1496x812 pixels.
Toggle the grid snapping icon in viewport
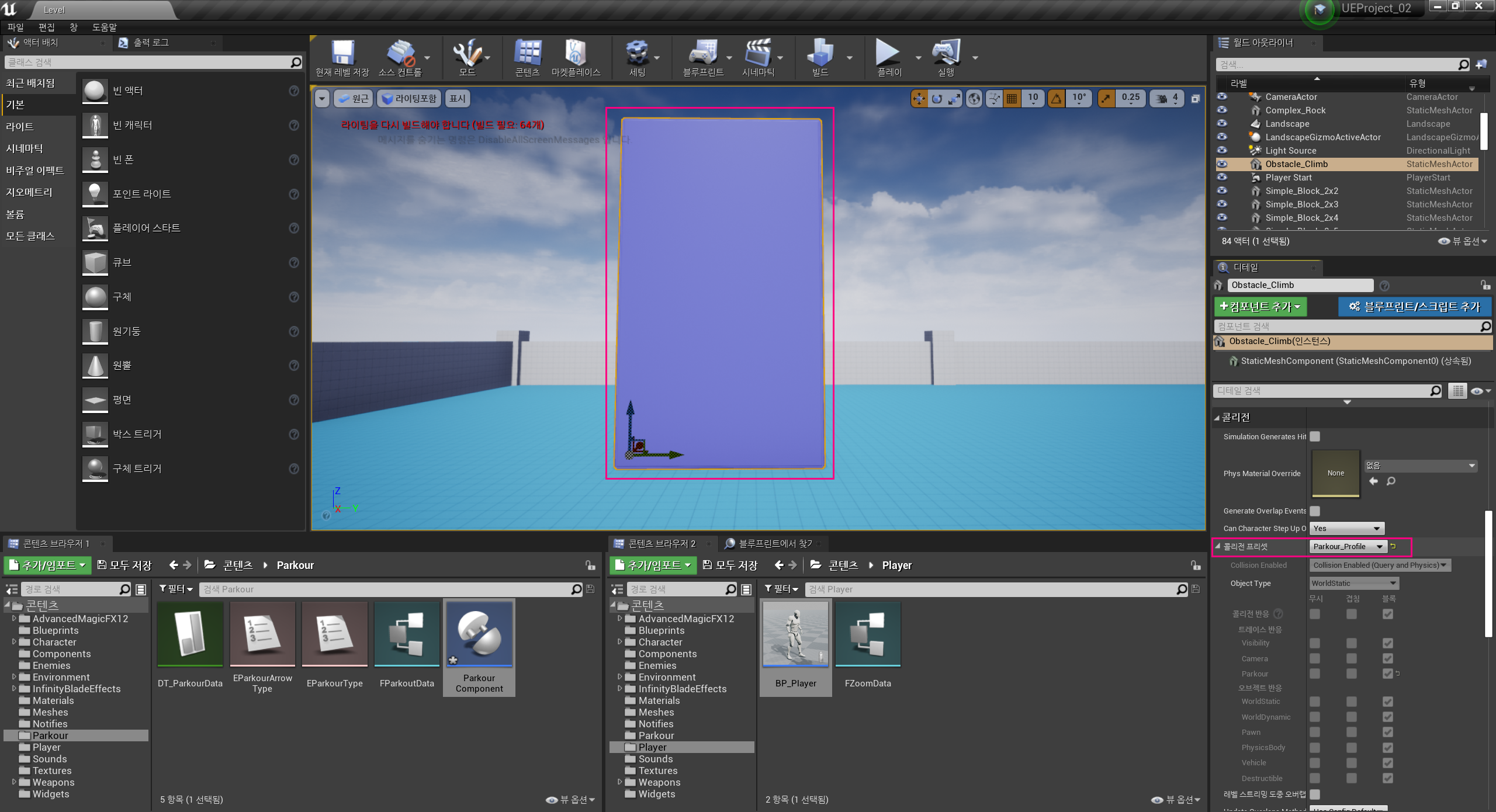point(1012,99)
